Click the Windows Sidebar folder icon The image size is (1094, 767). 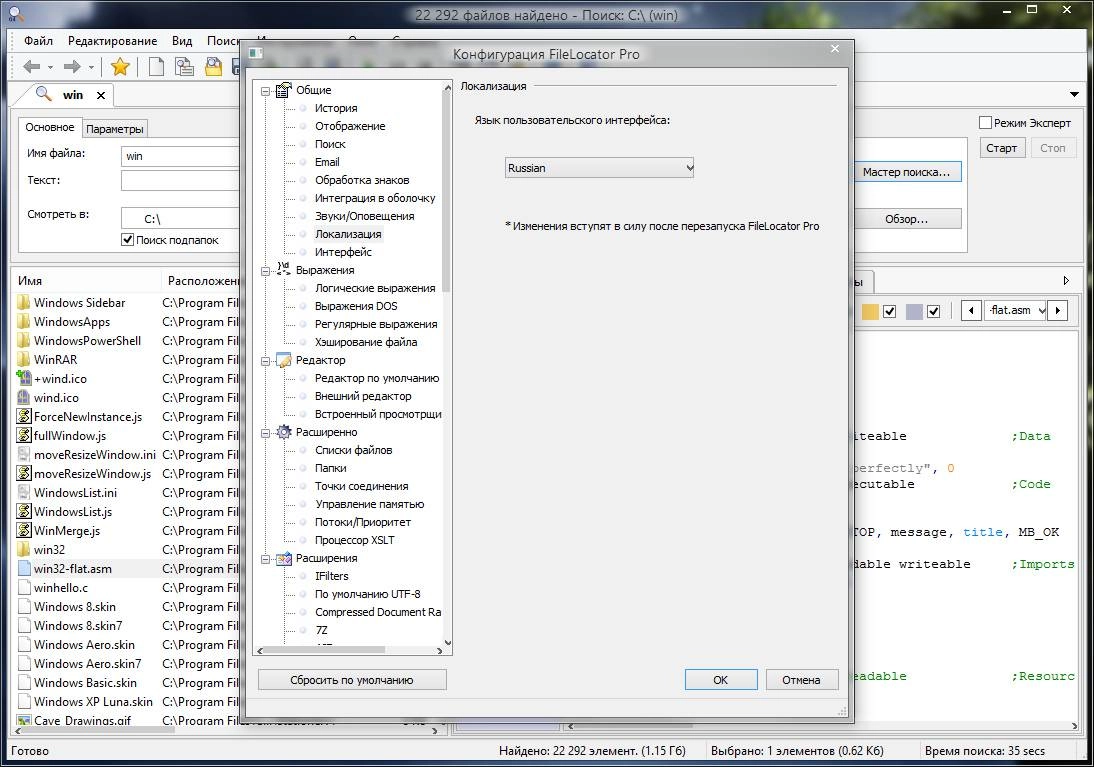(24, 302)
